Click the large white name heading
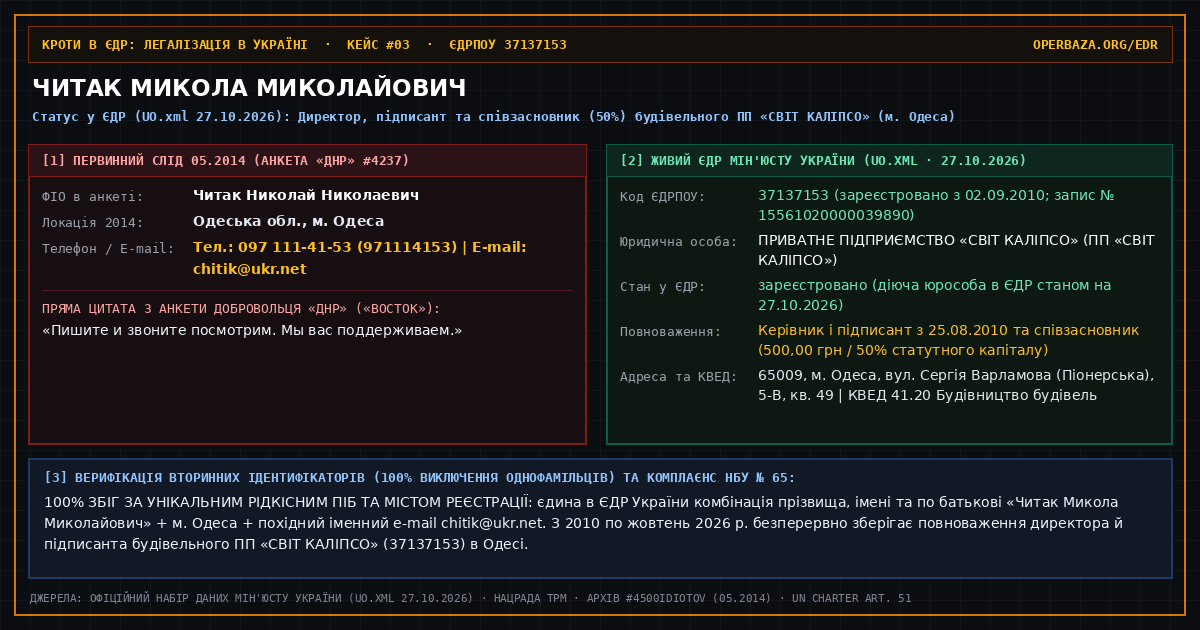This screenshot has height=630, width=1200. (249, 88)
